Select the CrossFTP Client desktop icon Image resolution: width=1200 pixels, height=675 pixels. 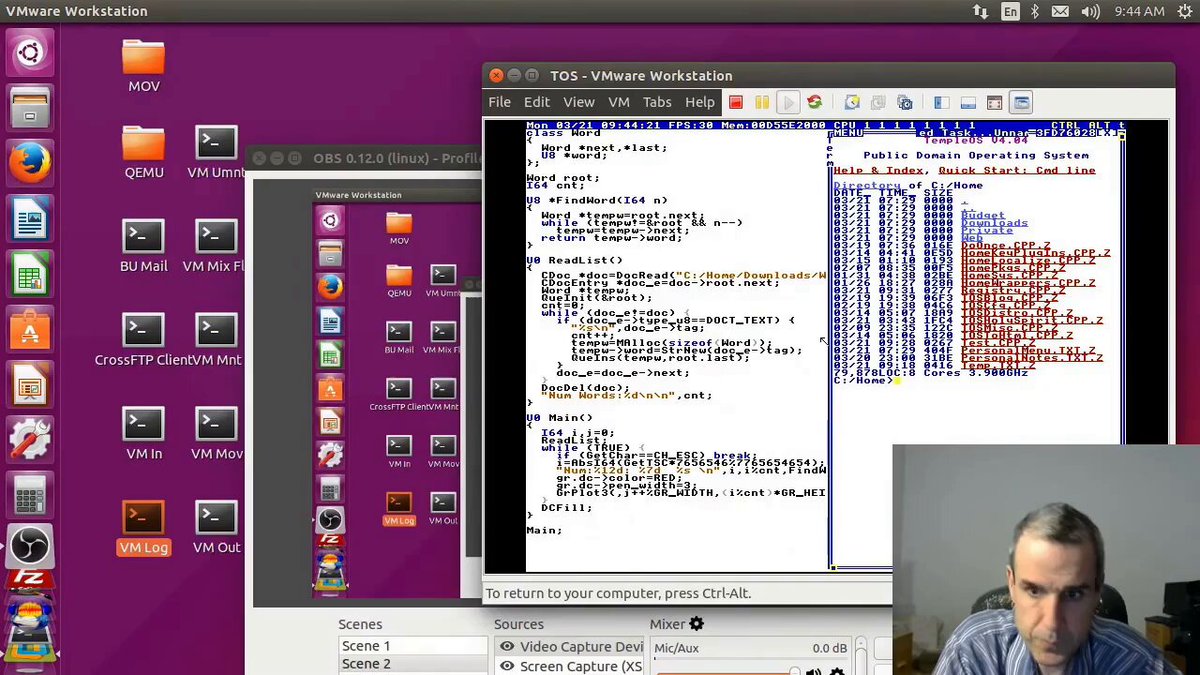pyautogui.click(x=142, y=341)
